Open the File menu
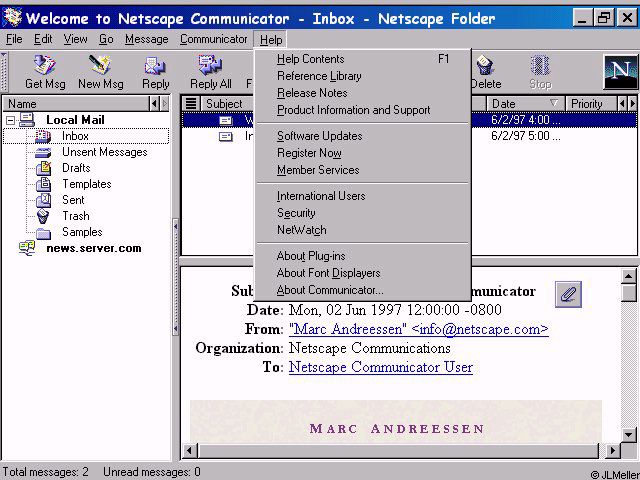640x480 pixels. (x=14, y=39)
